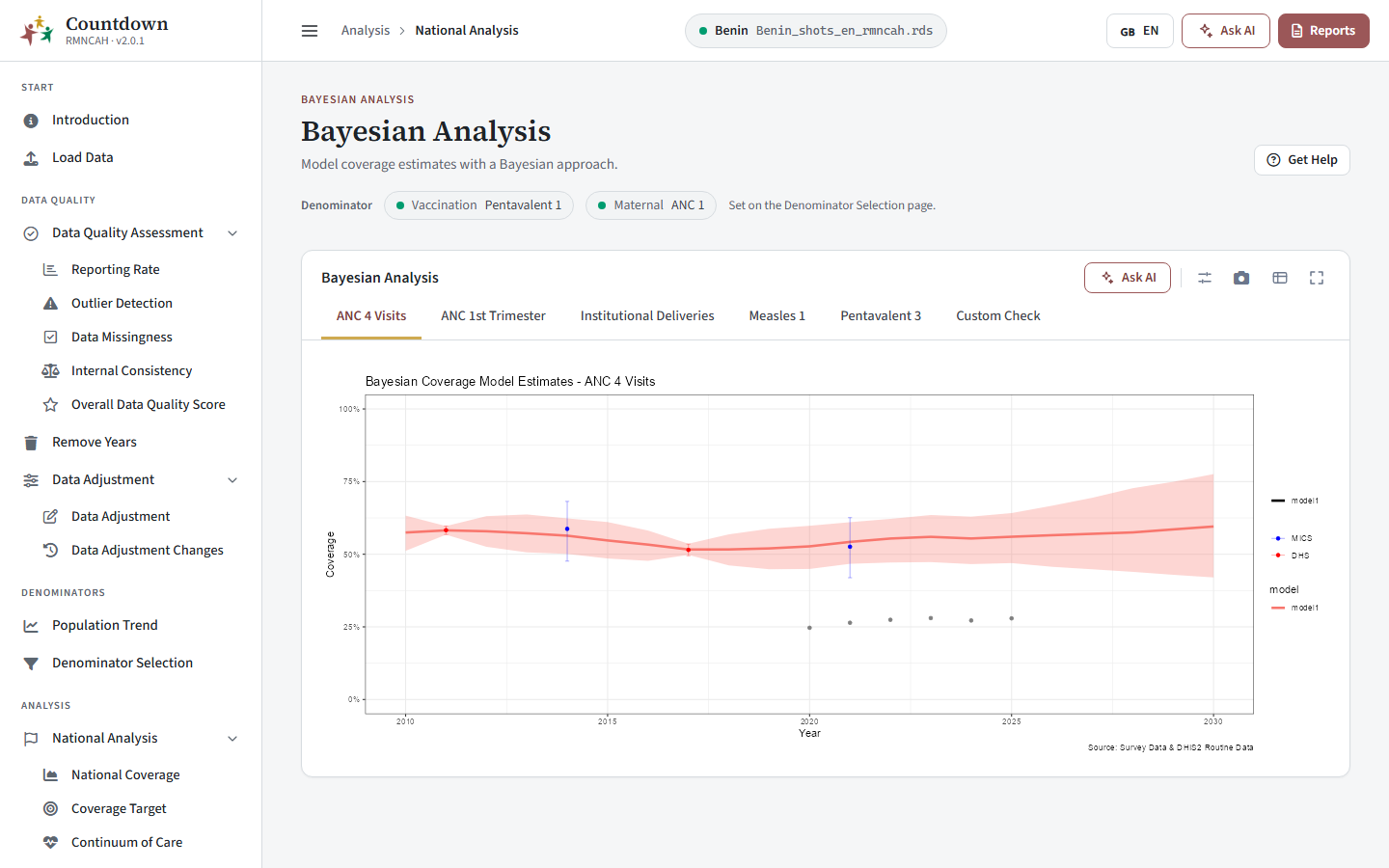Viewport: 1389px width, 868px height.
Task: Switch to Institutional Deliveries tab
Action: tap(647, 316)
